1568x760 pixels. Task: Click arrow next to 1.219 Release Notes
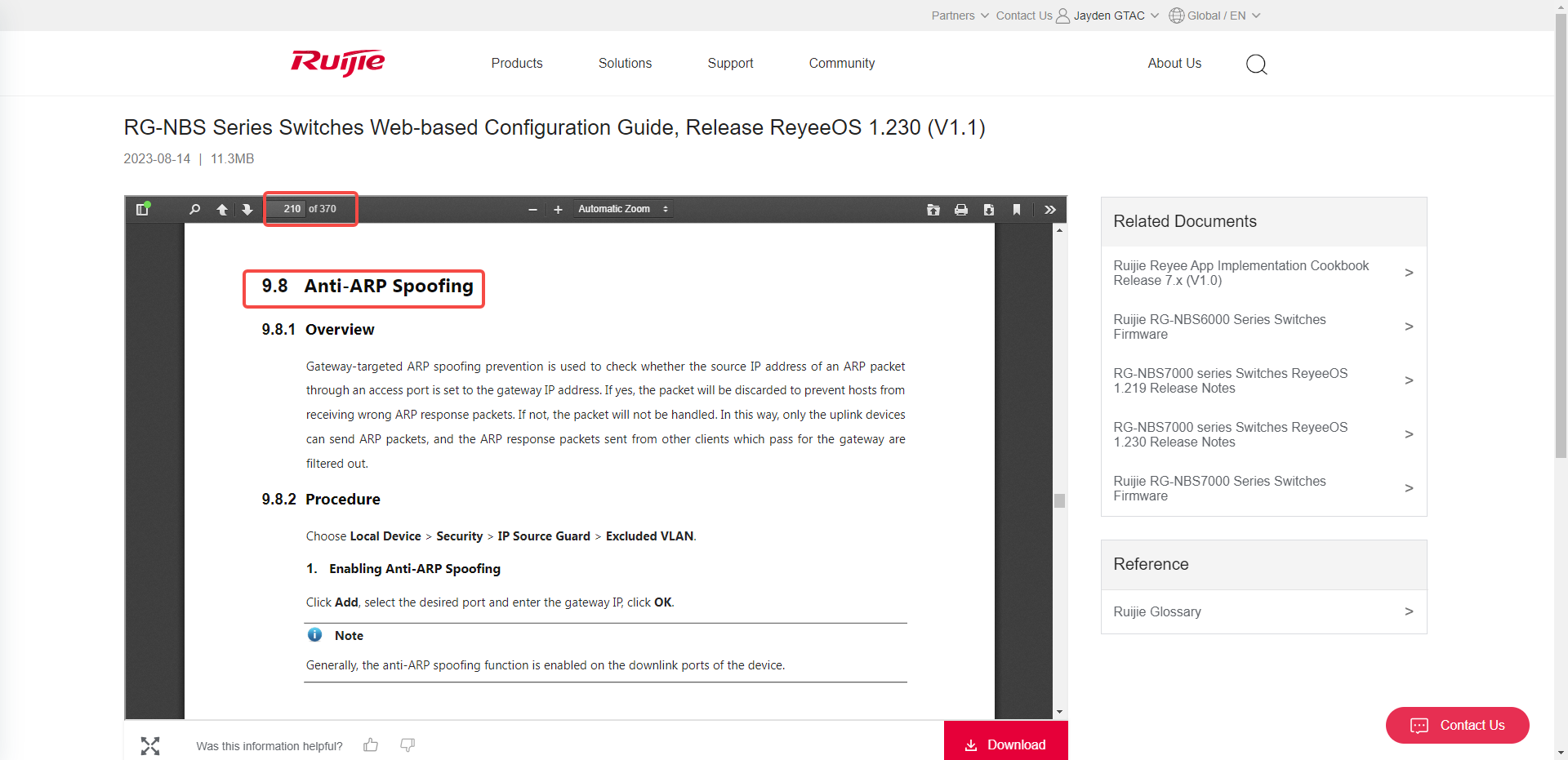click(x=1409, y=380)
